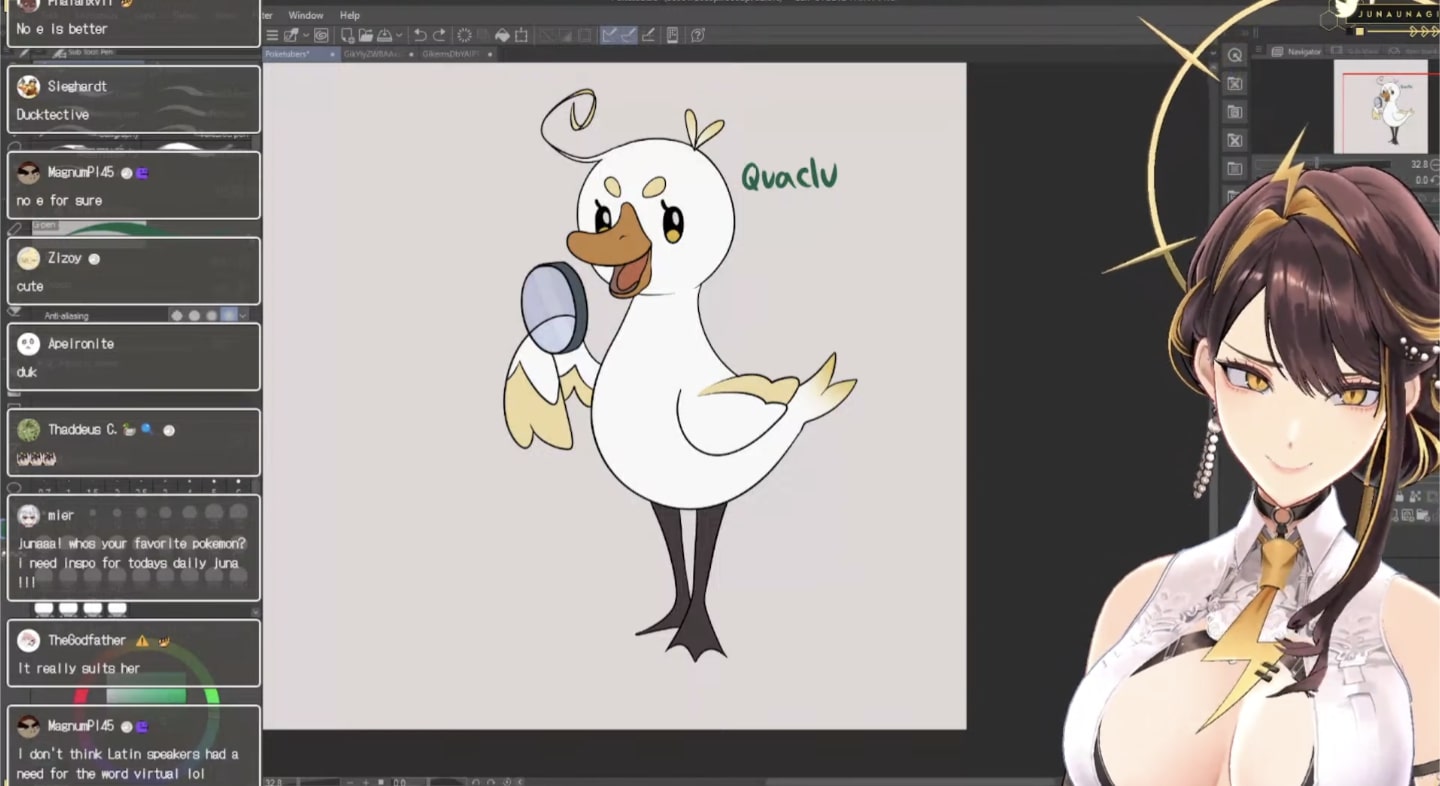Click the Navigator zoom slider handle
The height and width of the screenshot is (786, 1440).
coord(1316,163)
